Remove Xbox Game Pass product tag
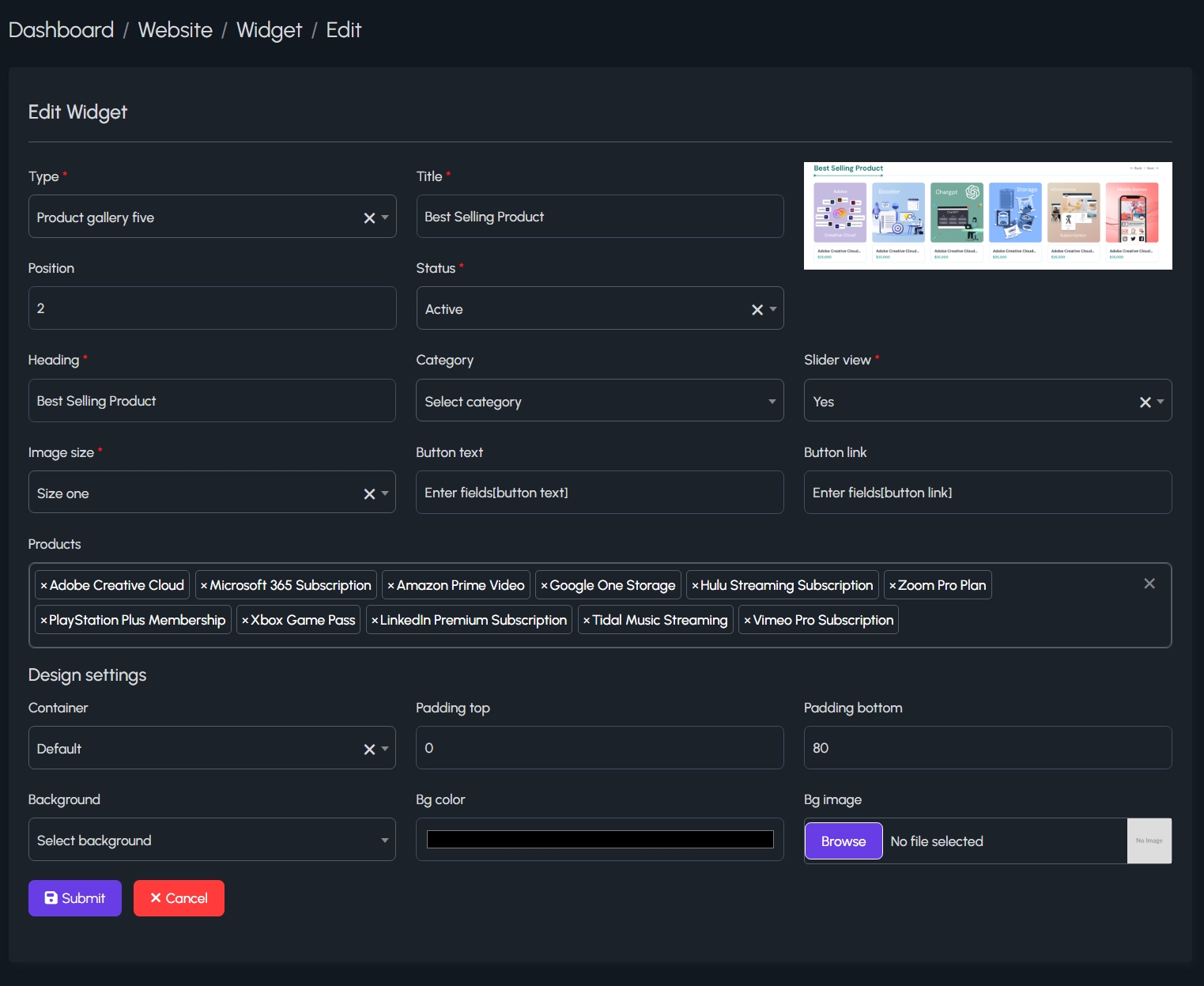 (x=245, y=621)
